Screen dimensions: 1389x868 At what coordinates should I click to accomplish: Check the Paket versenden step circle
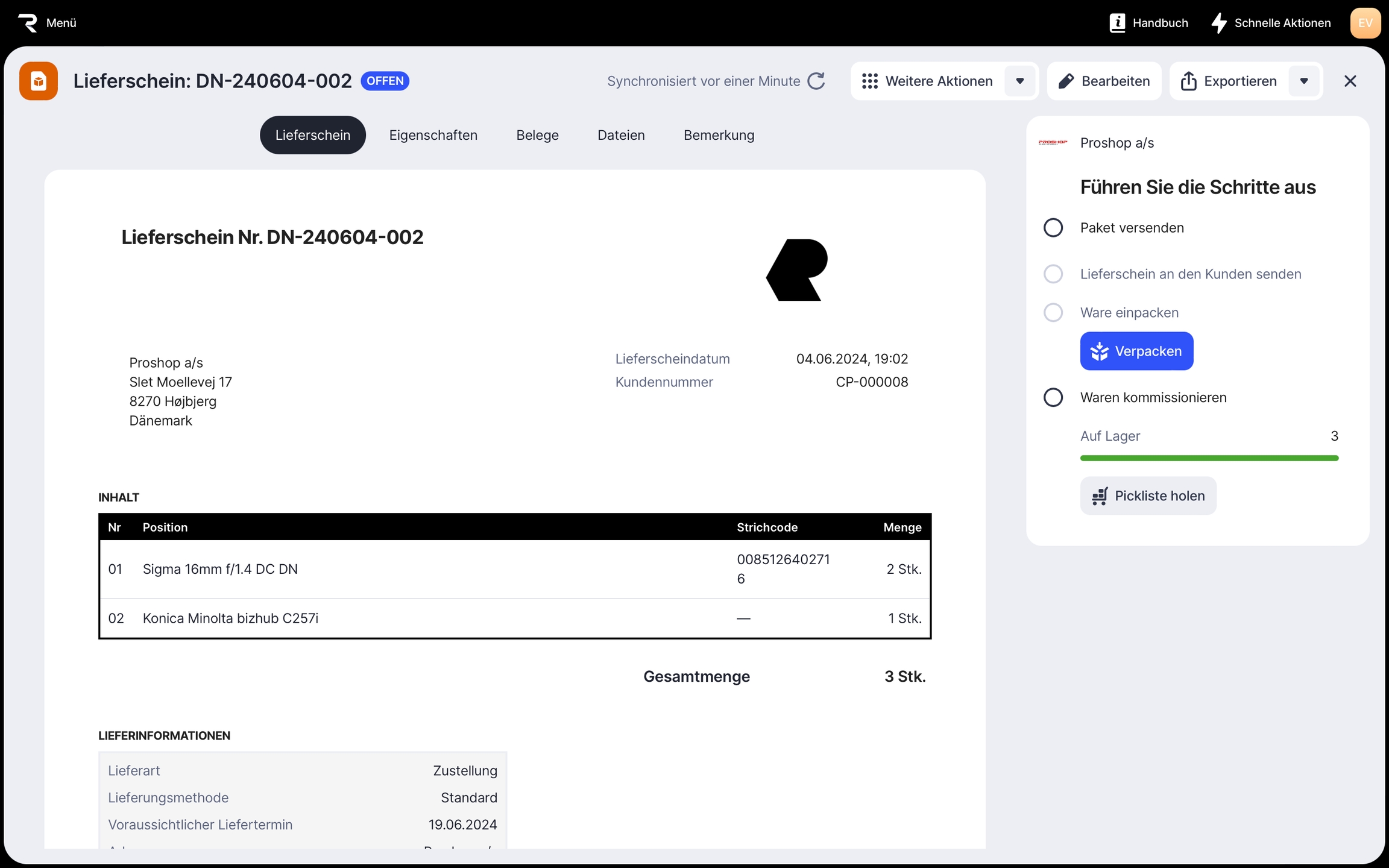1053,228
